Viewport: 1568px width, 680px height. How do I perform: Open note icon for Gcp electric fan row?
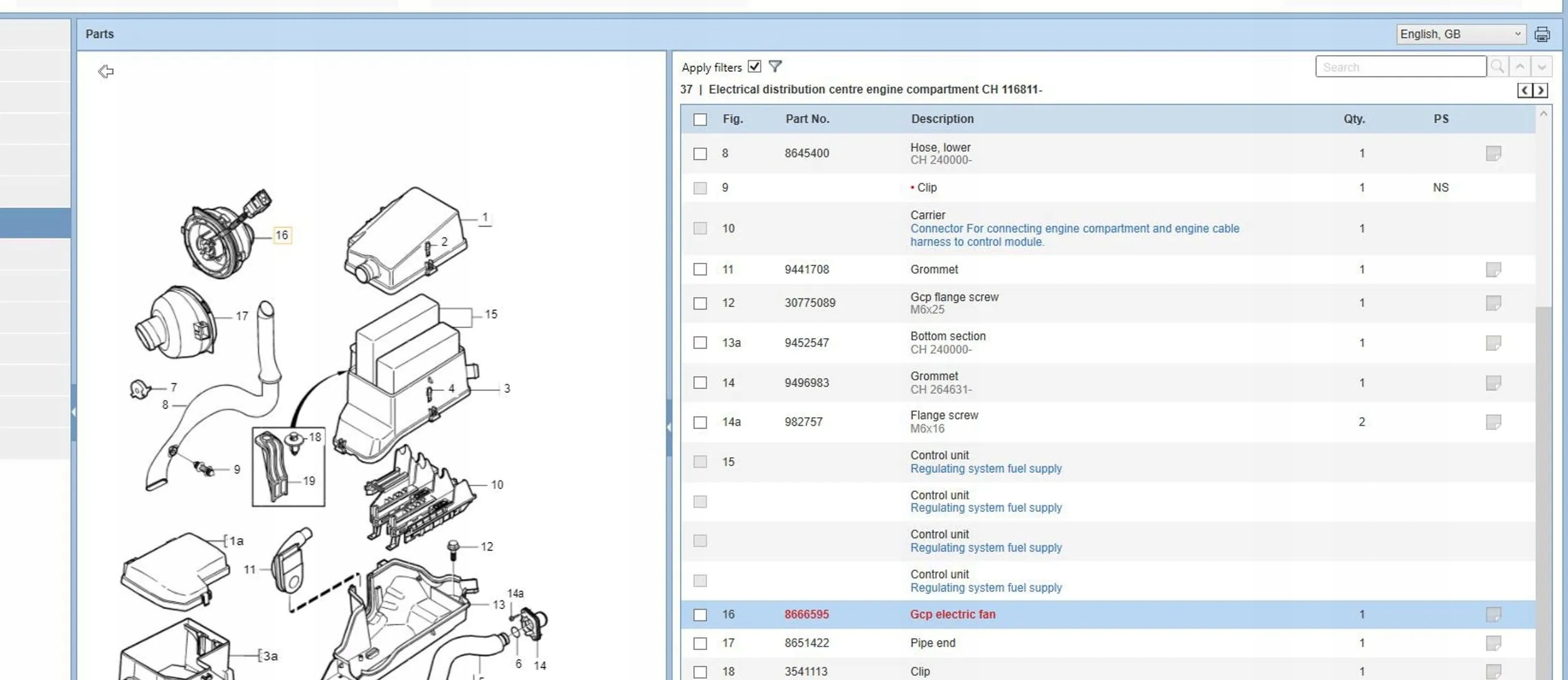[x=1493, y=615]
